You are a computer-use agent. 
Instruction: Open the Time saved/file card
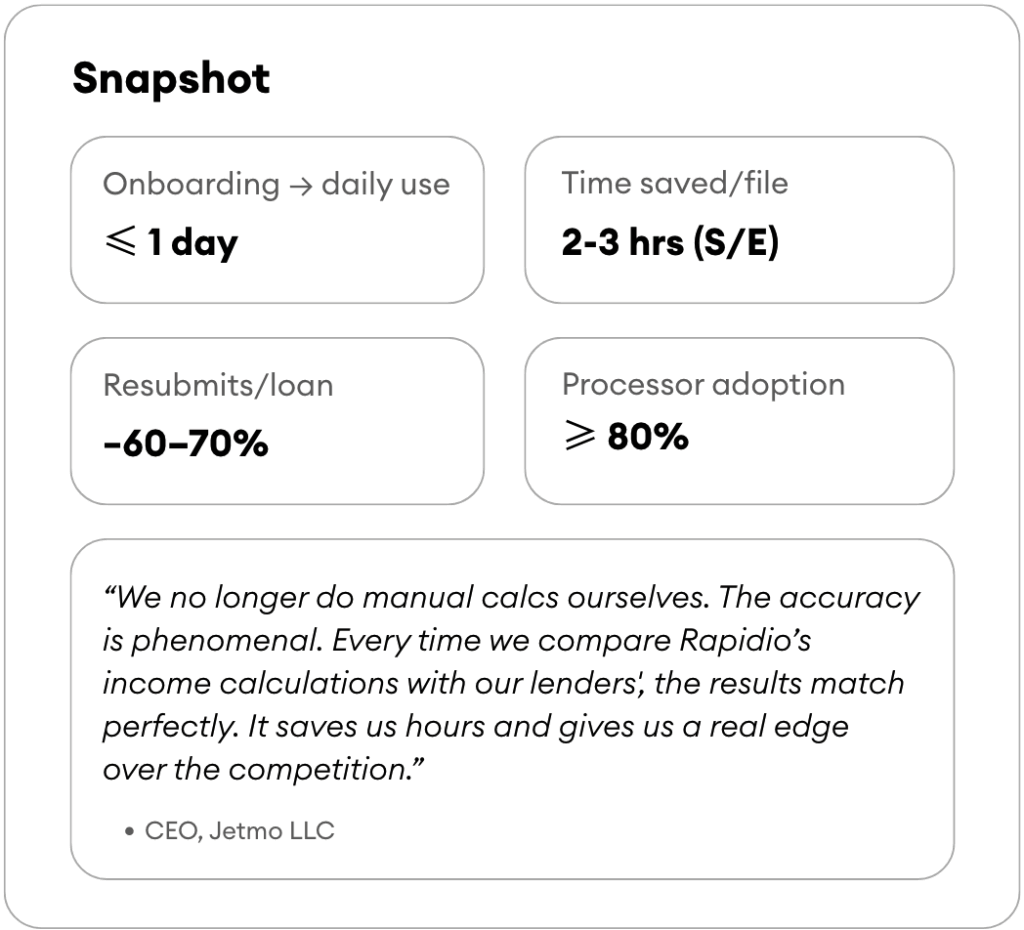739,220
